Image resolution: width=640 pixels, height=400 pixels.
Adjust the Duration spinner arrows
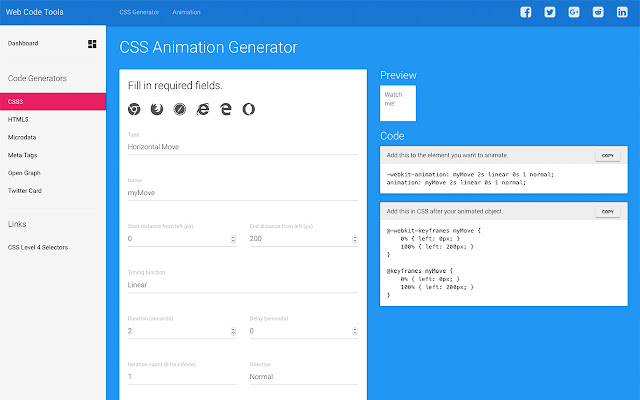click(233, 331)
